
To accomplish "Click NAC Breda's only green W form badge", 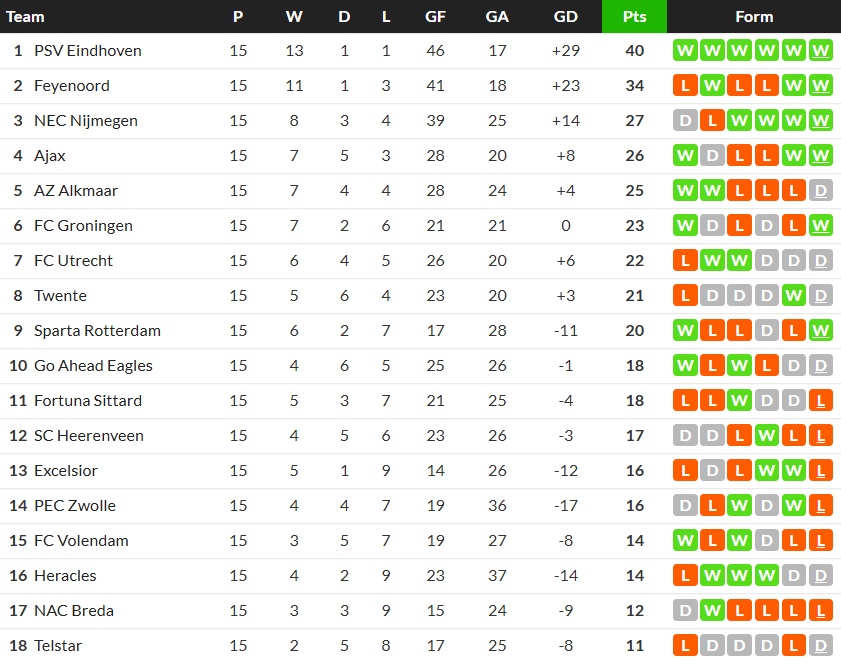I will (x=712, y=611).
